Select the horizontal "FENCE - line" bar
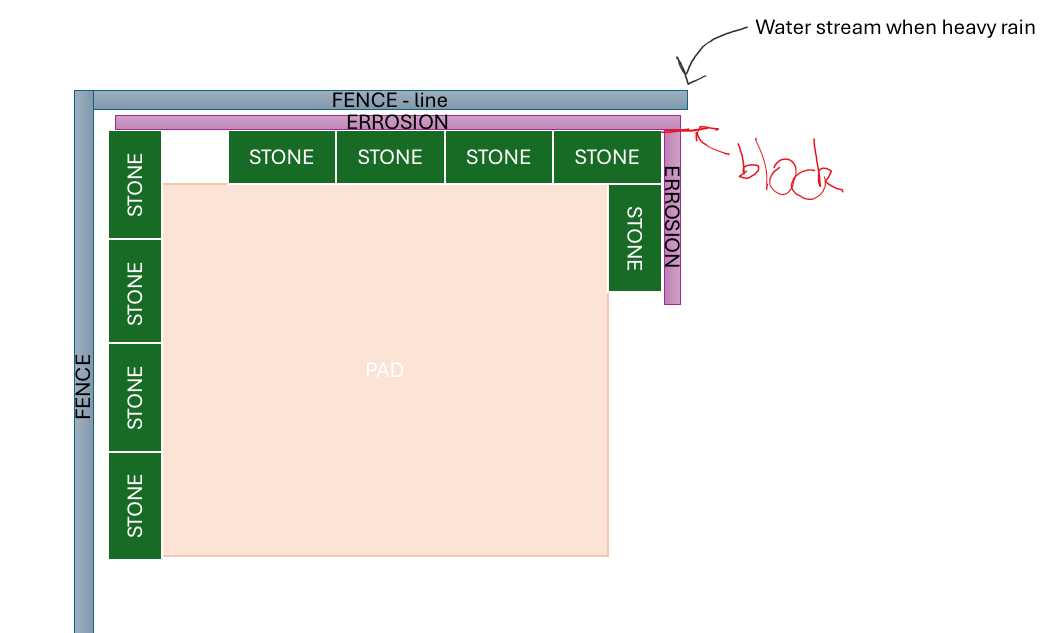This screenshot has height=633, width=1057. click(390, 100)
